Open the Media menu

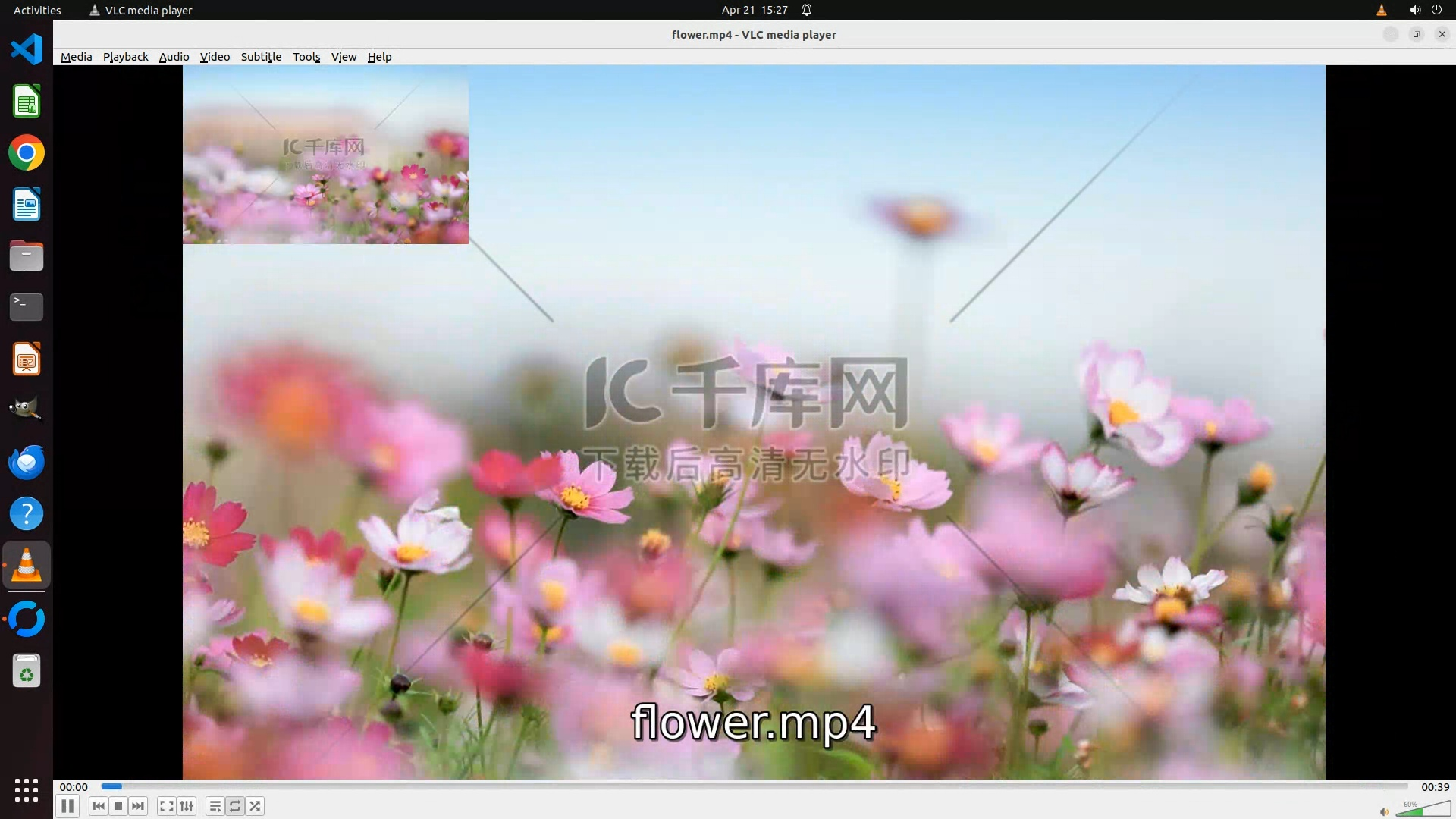[76, 57]
